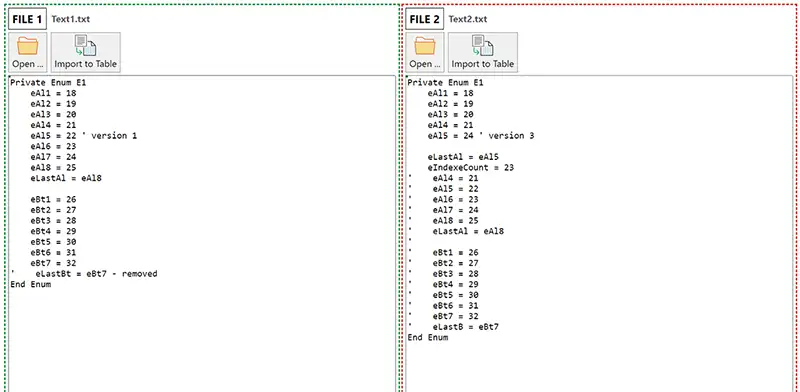Click commented 'eBt5 = 30' in FILE 2
The width and height of the screenshot is (800, 392).
[456, 295]
